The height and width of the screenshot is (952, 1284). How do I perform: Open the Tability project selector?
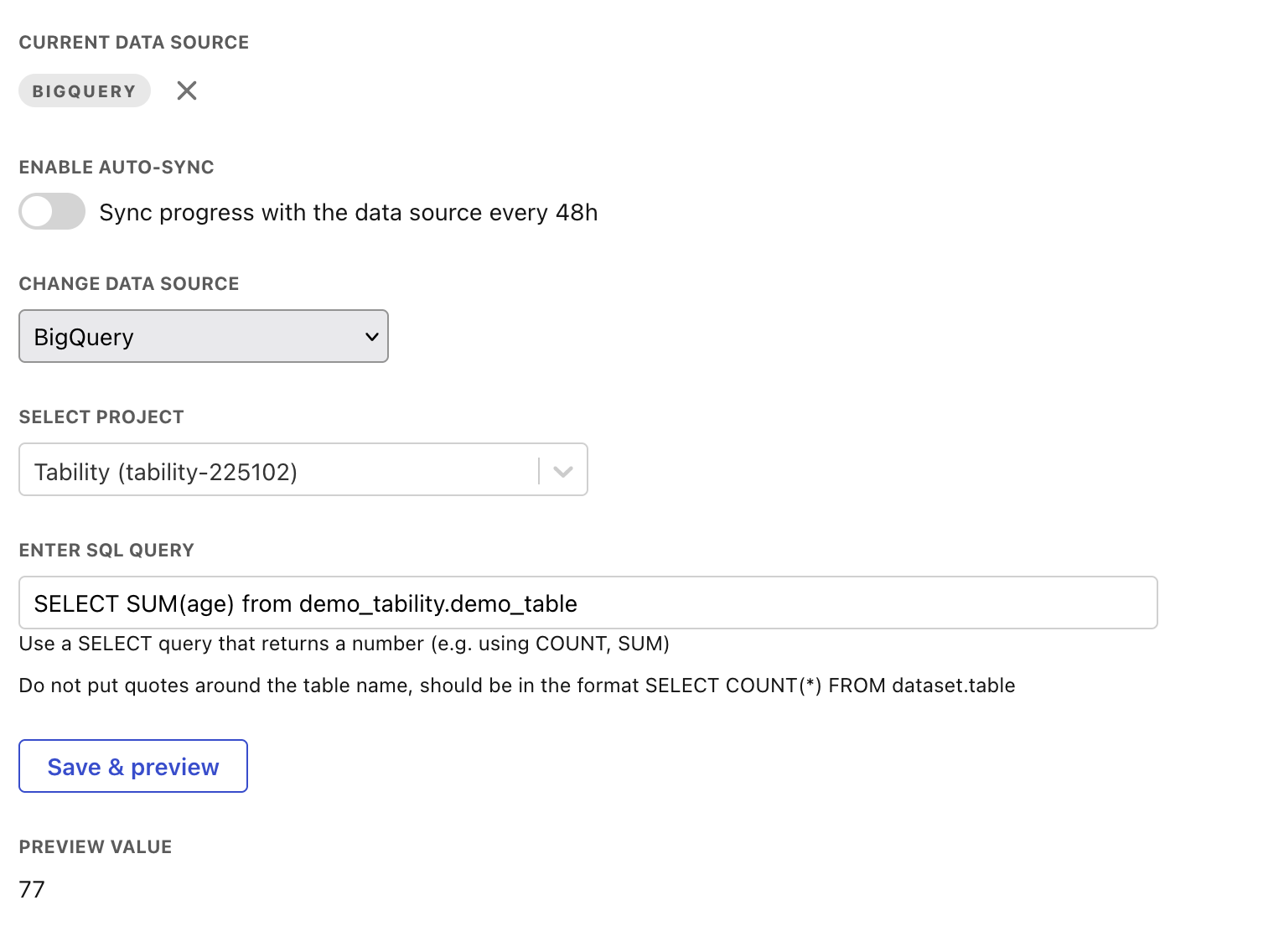pos(277,471)
